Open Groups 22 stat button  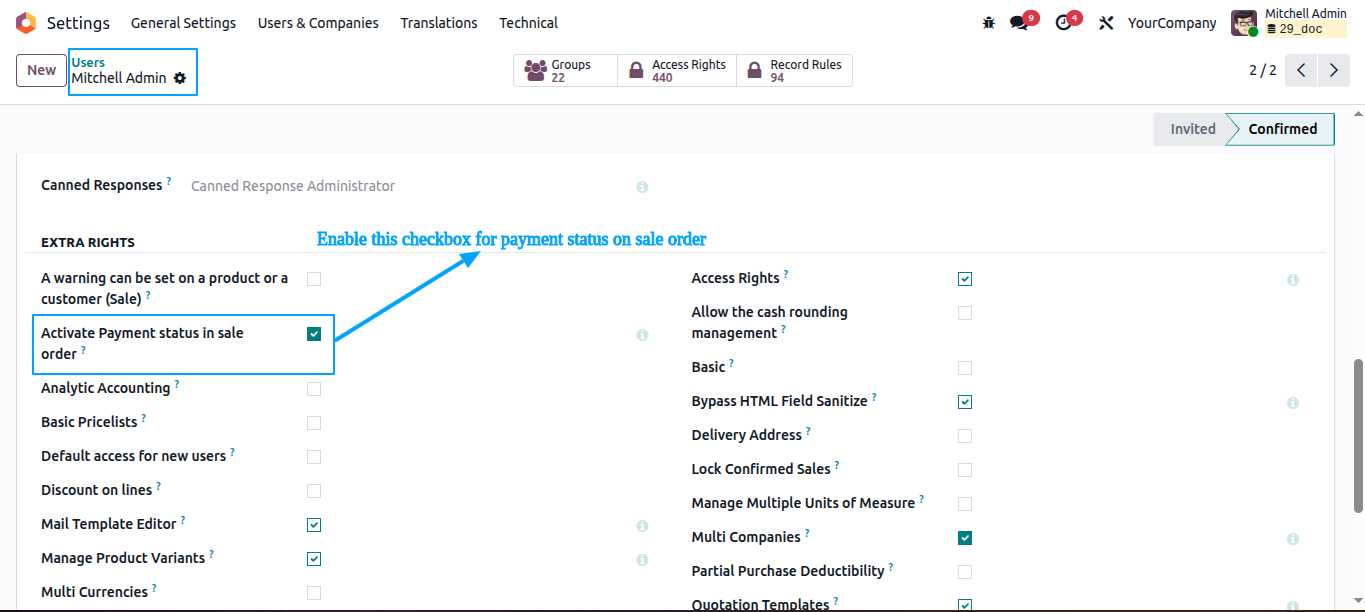pyautogui.click(x=565, y=70)
